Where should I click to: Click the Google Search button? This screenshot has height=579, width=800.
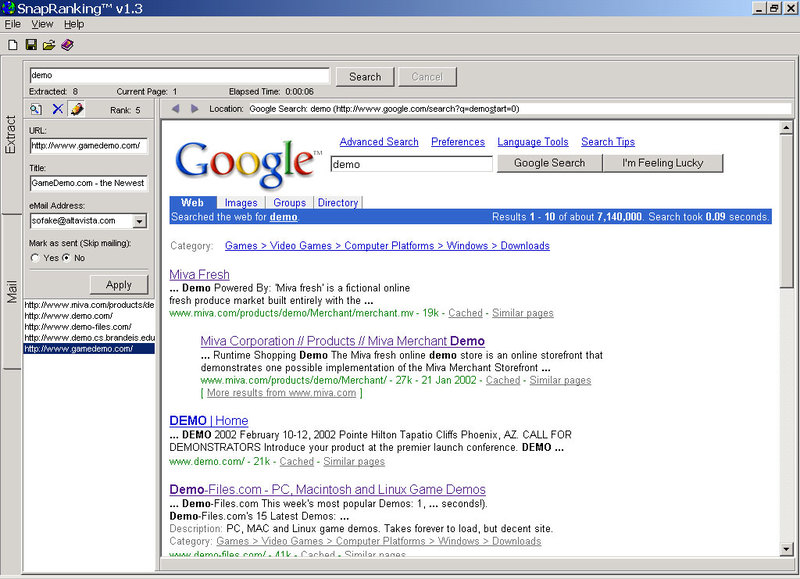click(549, 163)
